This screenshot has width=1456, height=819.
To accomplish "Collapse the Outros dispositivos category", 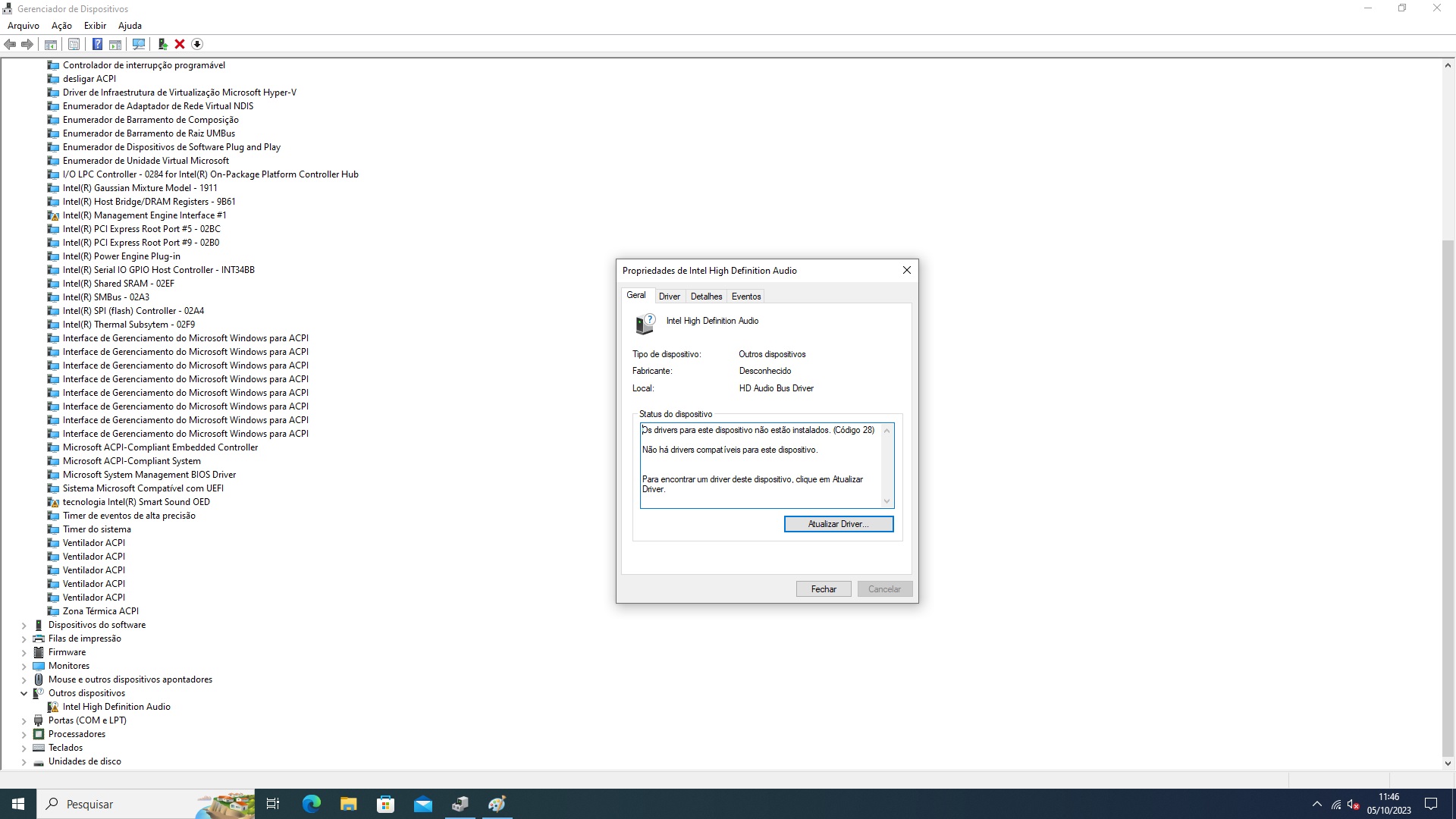I will (x=24, y=693).
